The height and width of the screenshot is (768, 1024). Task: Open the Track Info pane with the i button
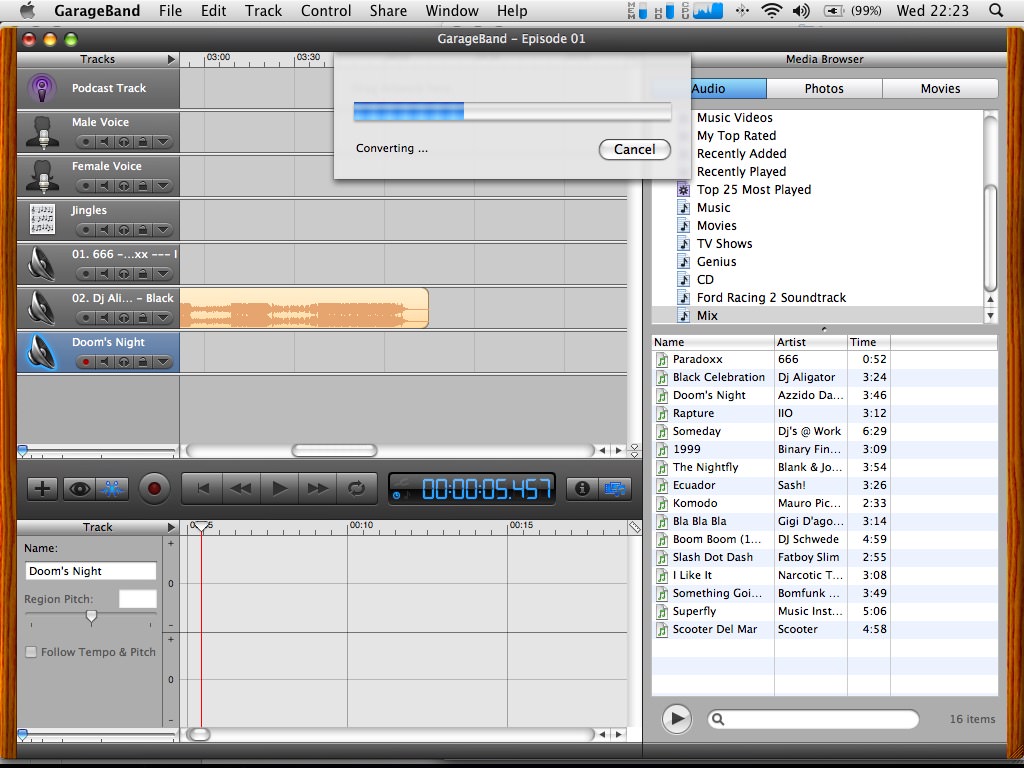583,488
